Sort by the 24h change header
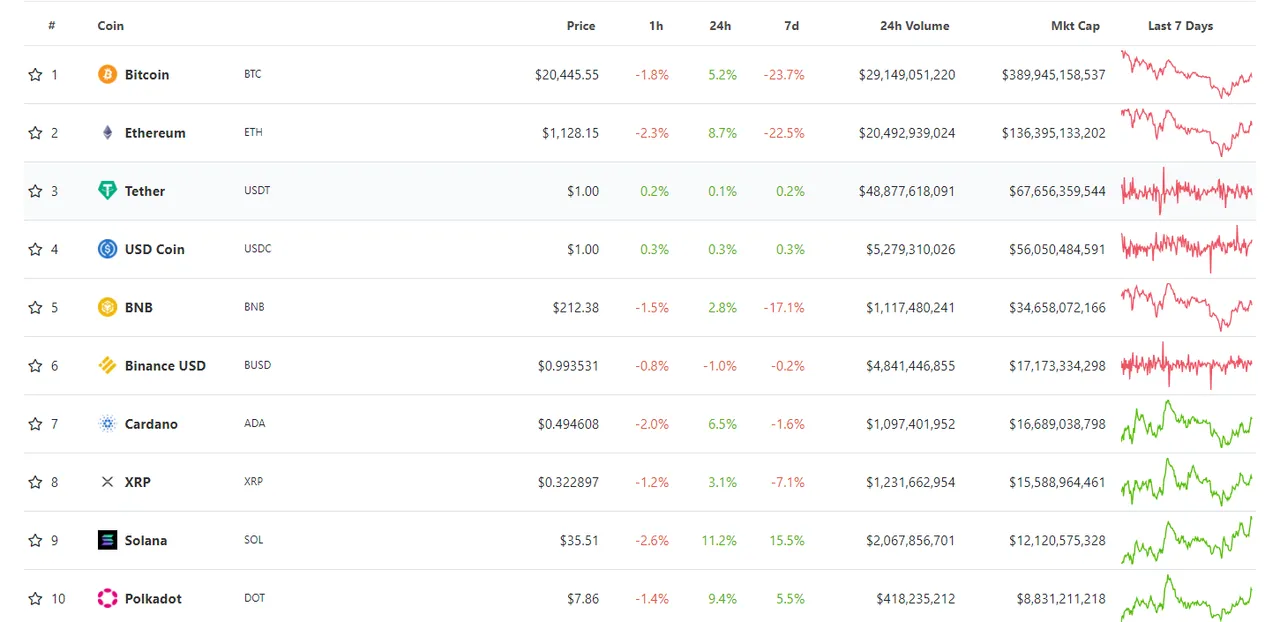Image resolution: width=1280 pixels, height=622 pixels. click(x=720, y=25)
